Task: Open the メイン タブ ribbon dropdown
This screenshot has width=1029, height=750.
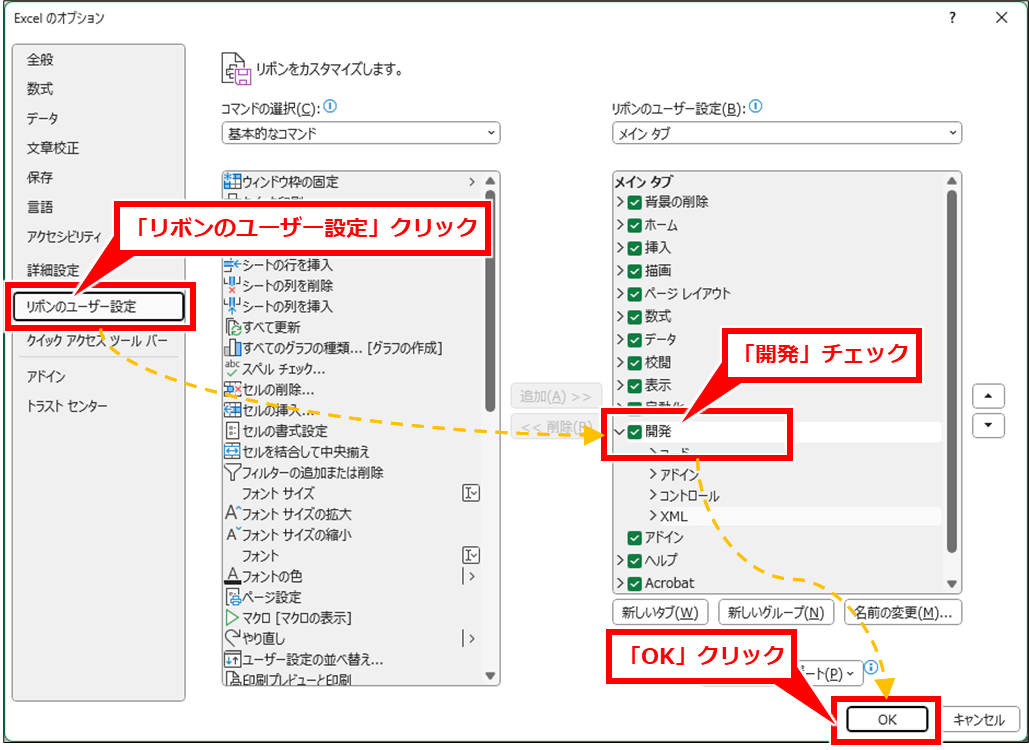Action: (786, 133)
